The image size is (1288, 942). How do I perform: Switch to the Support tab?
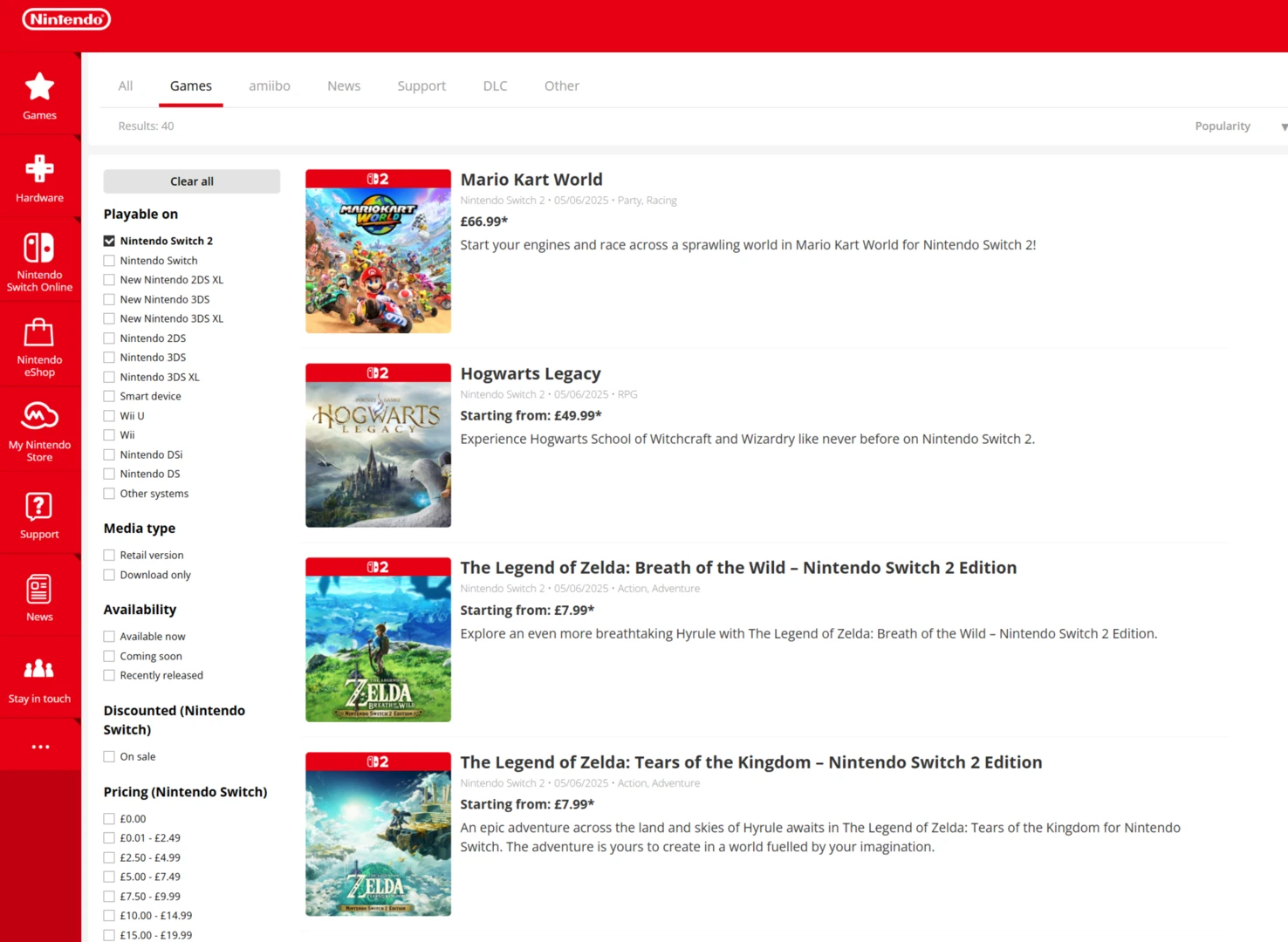click(x=421, y=85)
